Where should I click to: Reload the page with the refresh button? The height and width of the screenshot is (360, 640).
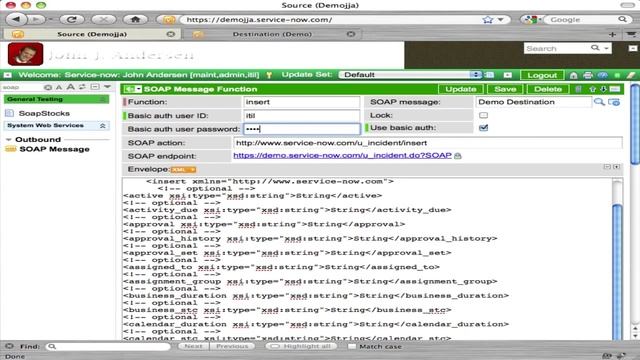coord(72,19)
